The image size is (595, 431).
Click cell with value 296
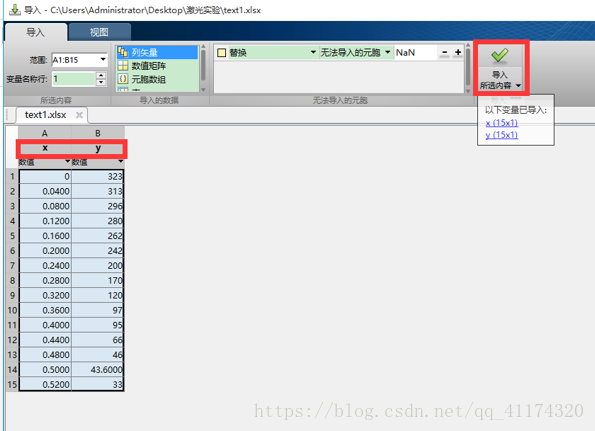pos(98,206)
